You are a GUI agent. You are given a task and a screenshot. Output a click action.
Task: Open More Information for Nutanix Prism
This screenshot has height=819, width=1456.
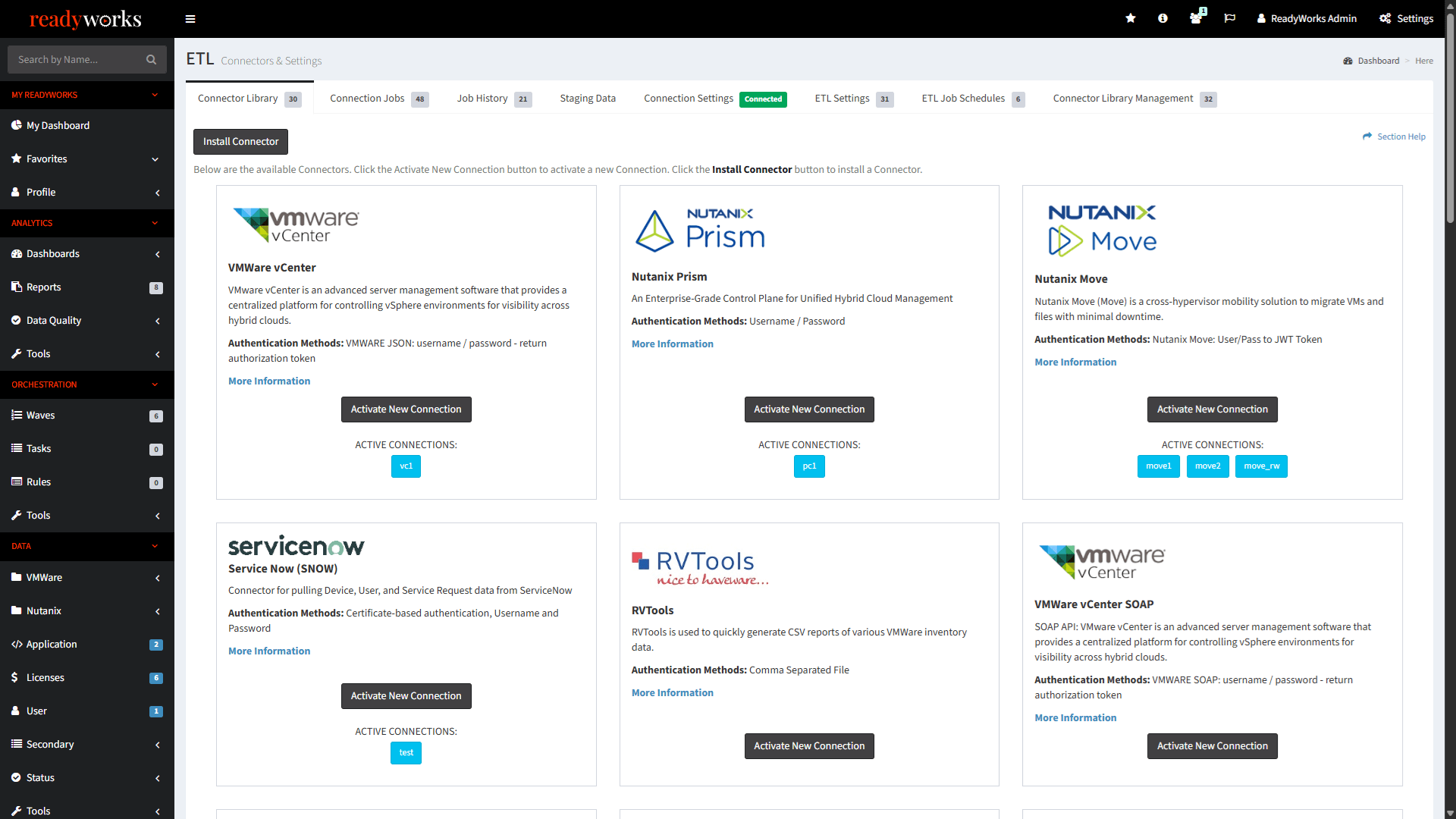672,344
